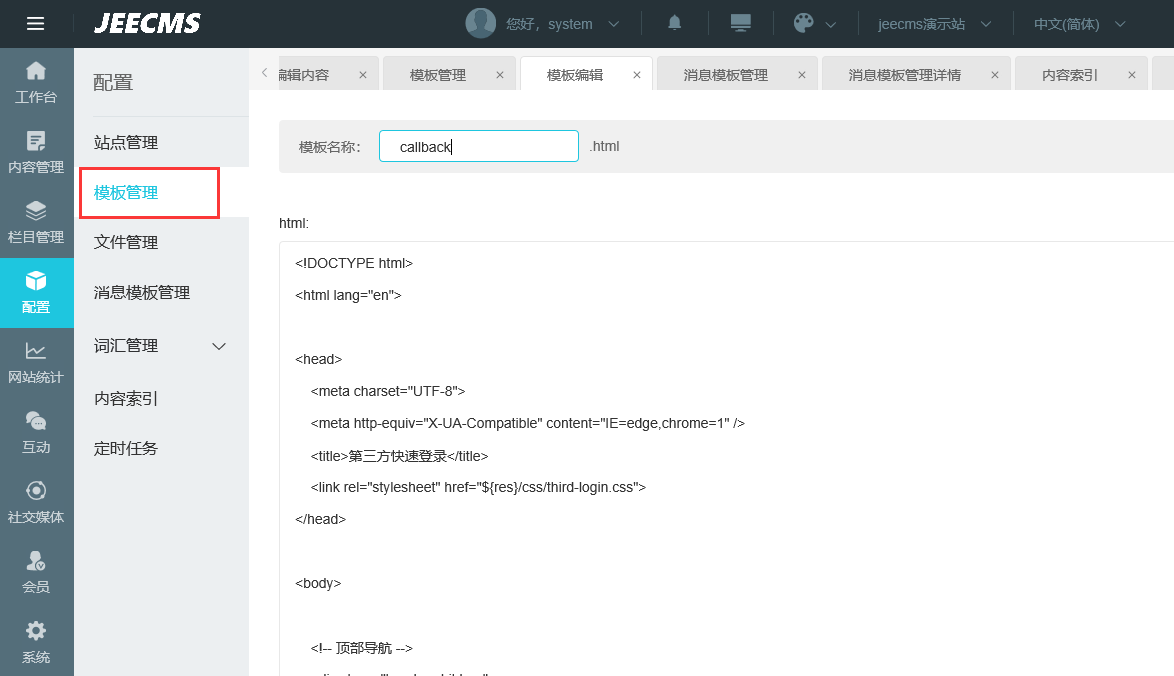Viewport: 1174px width, 676px height.
Task: Click the 顶部导航 comment line
Action: [x=362, y=648]
